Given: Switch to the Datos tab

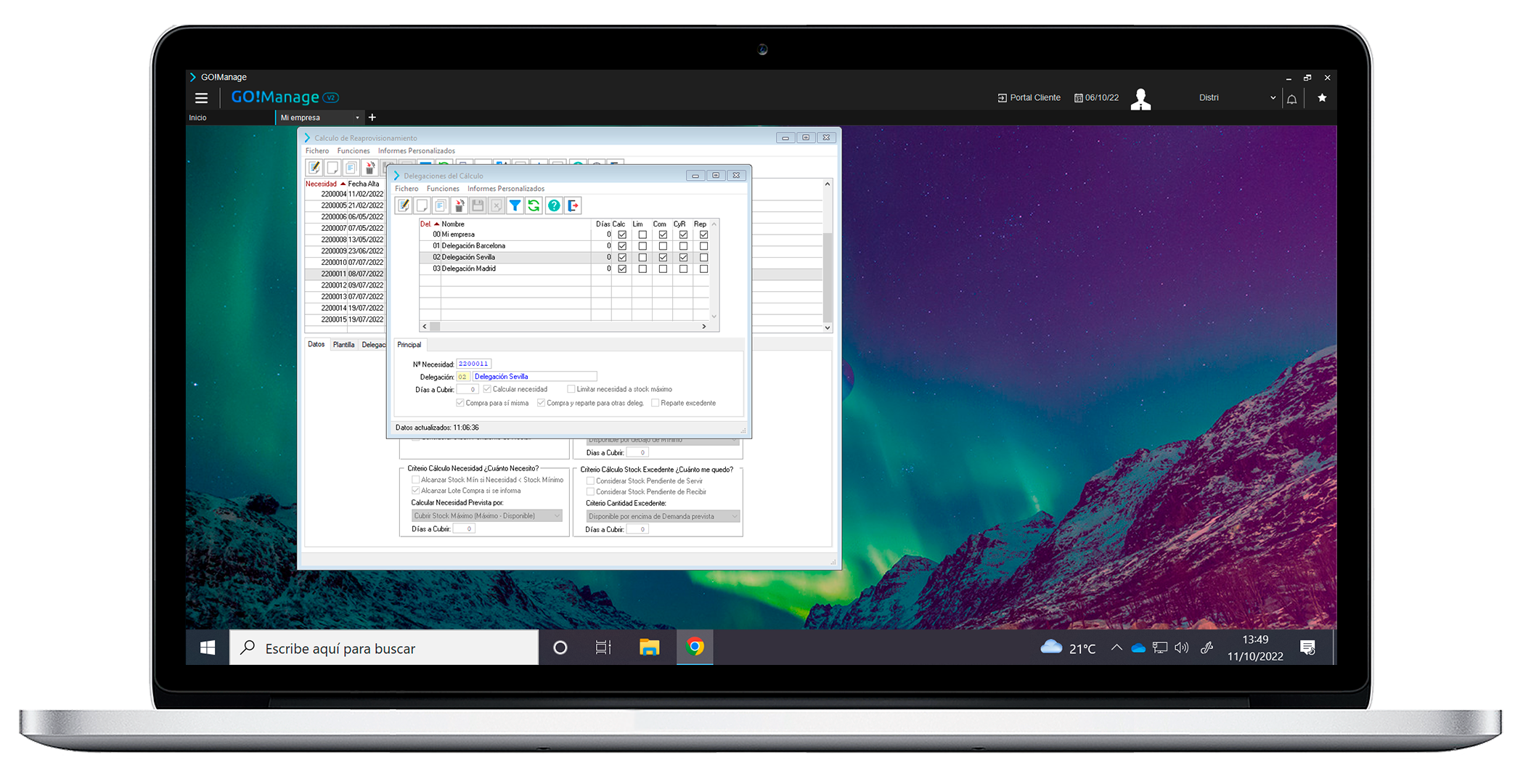Looking at the screenshot, I should (317, 345).
